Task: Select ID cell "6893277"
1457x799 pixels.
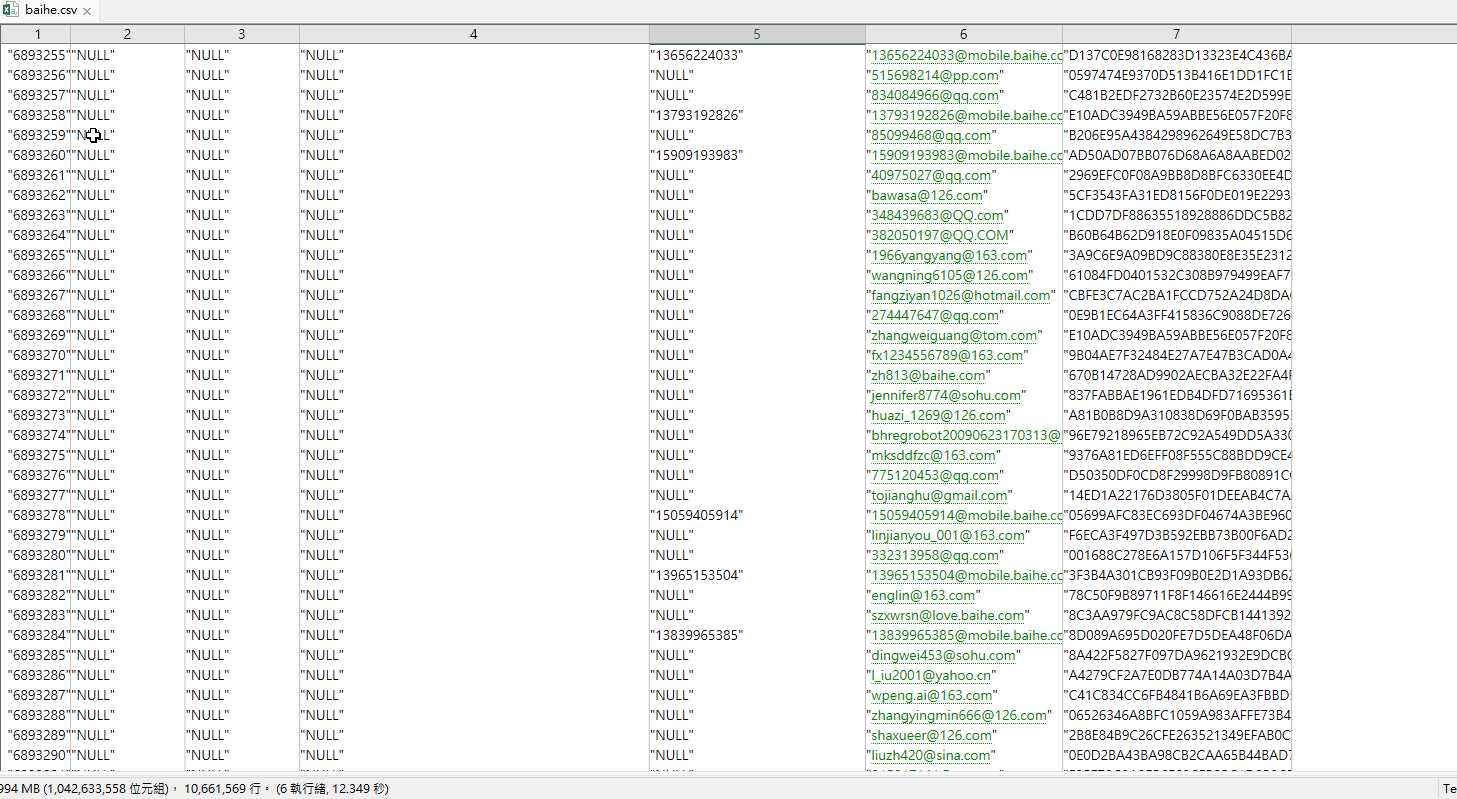Action: (38, 496)
